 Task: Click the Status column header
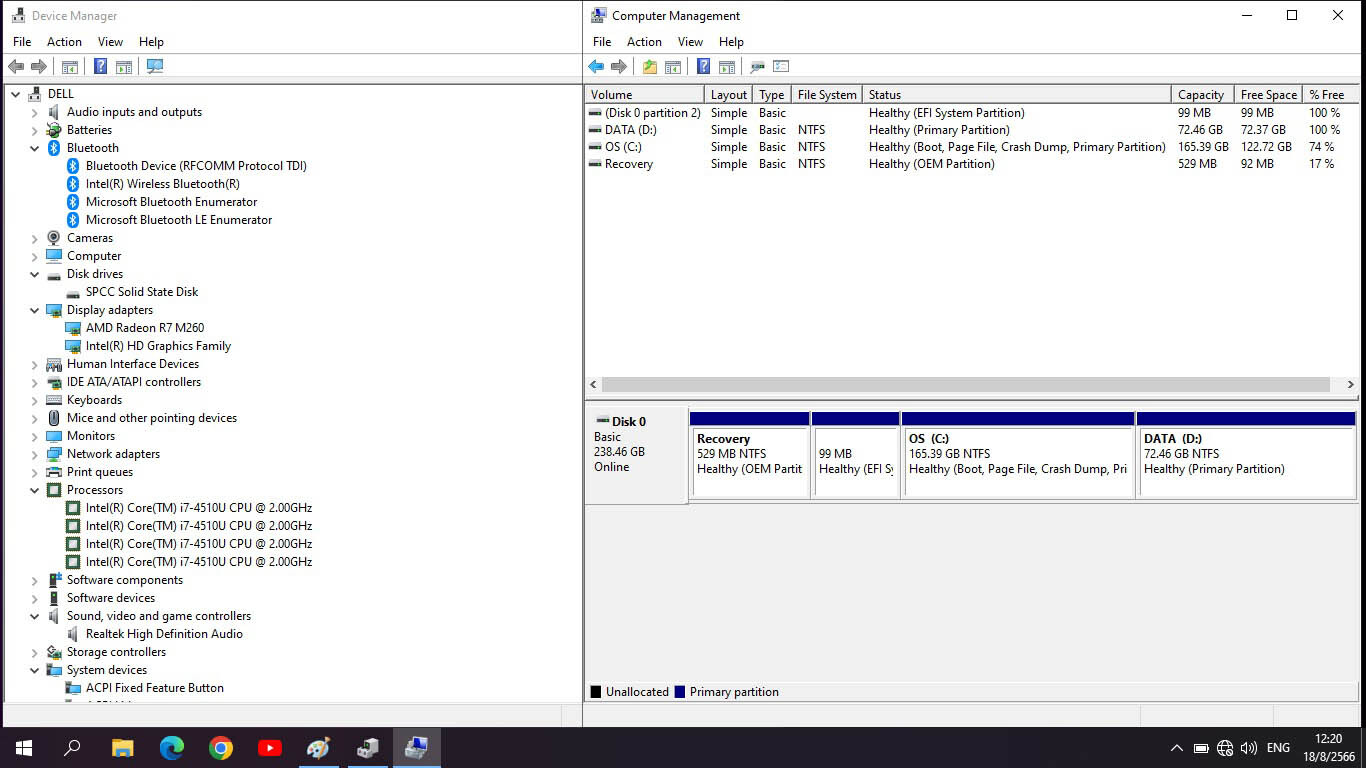point(1016,95)
